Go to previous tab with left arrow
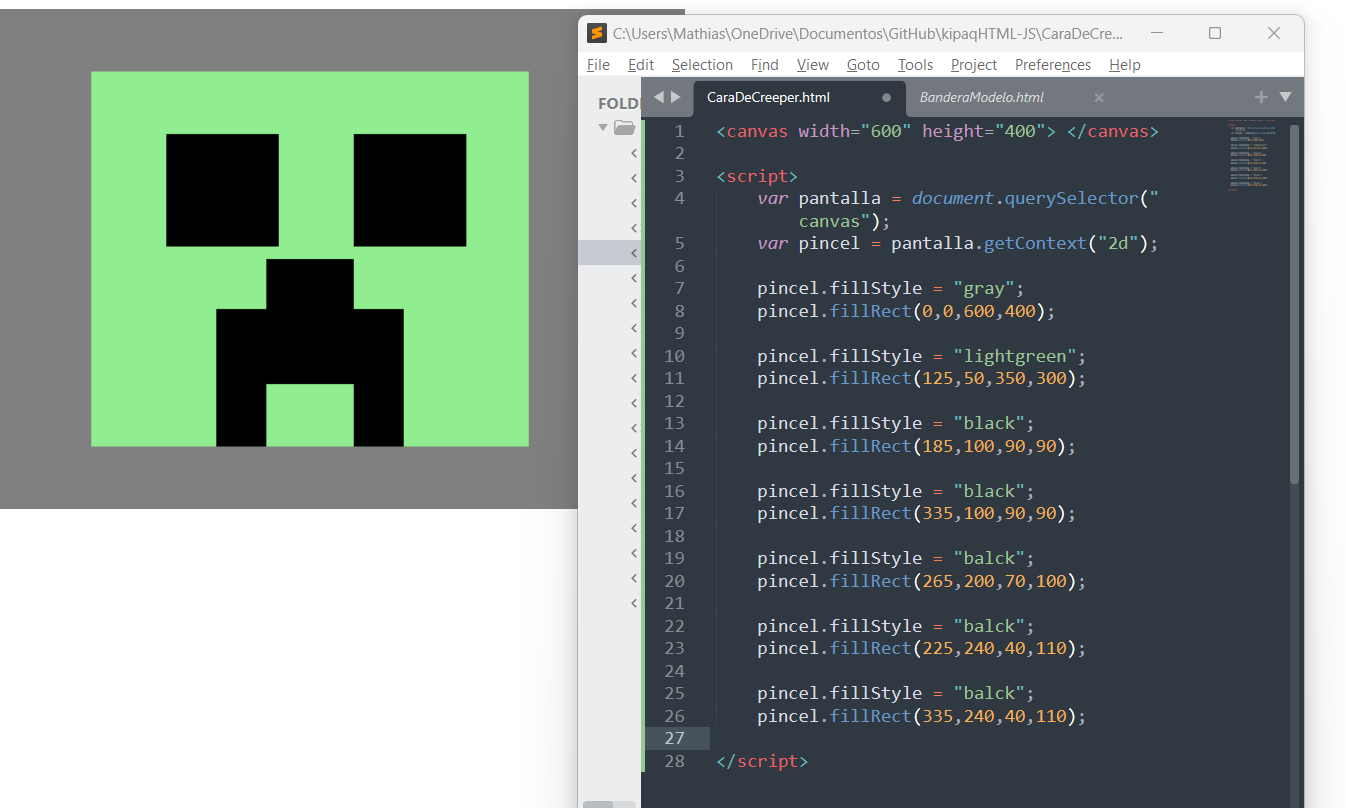Image resolution: width=1346 pixels, height=808 pixels. [658, 97]
